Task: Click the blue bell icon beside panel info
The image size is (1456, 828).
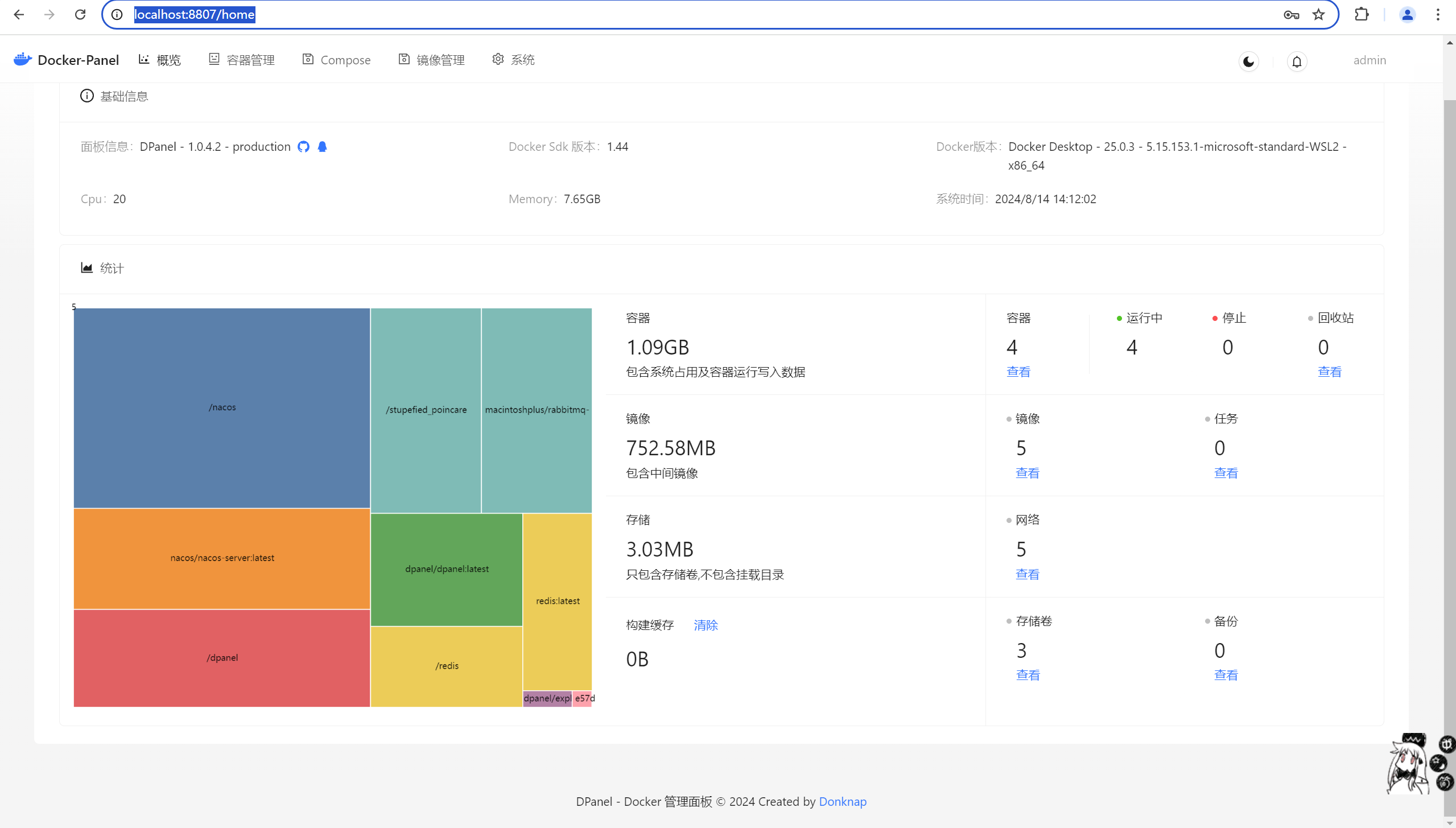Action: [x=322, y=147]
